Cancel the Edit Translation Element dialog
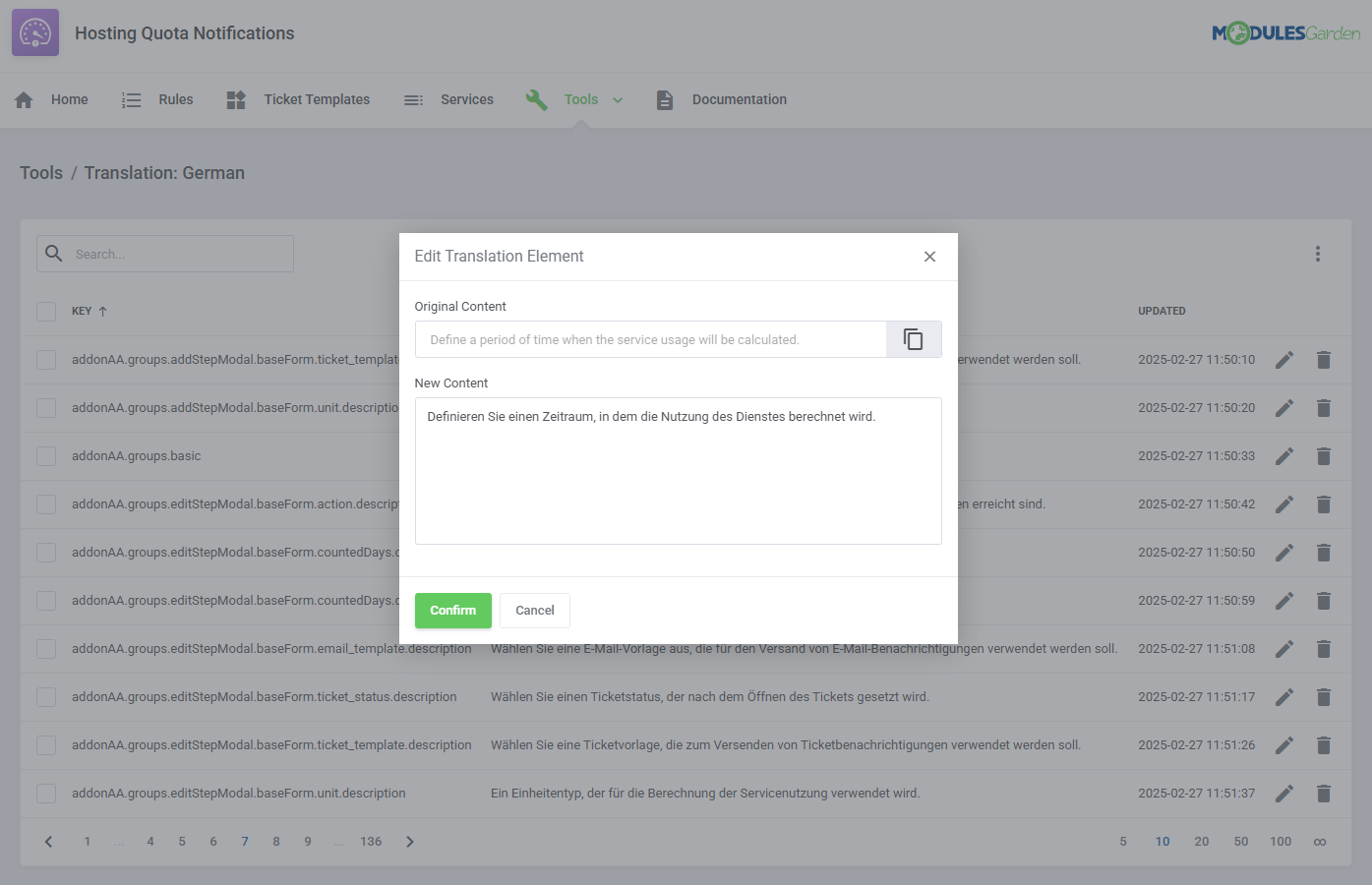 pyautogui.click(x=534, y=610)
